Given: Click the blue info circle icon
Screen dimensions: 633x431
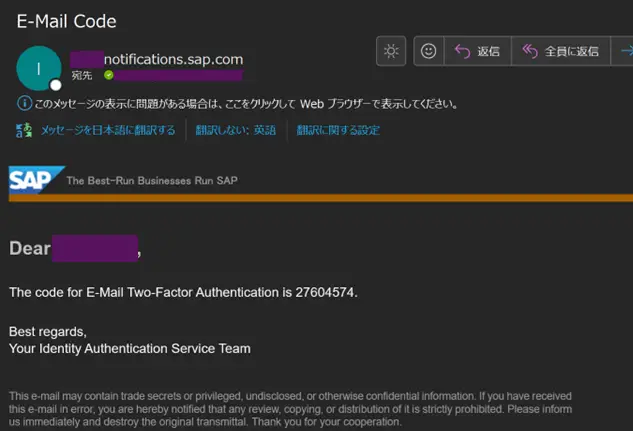Looking at the screenshot, I should [x=24, y=103].
